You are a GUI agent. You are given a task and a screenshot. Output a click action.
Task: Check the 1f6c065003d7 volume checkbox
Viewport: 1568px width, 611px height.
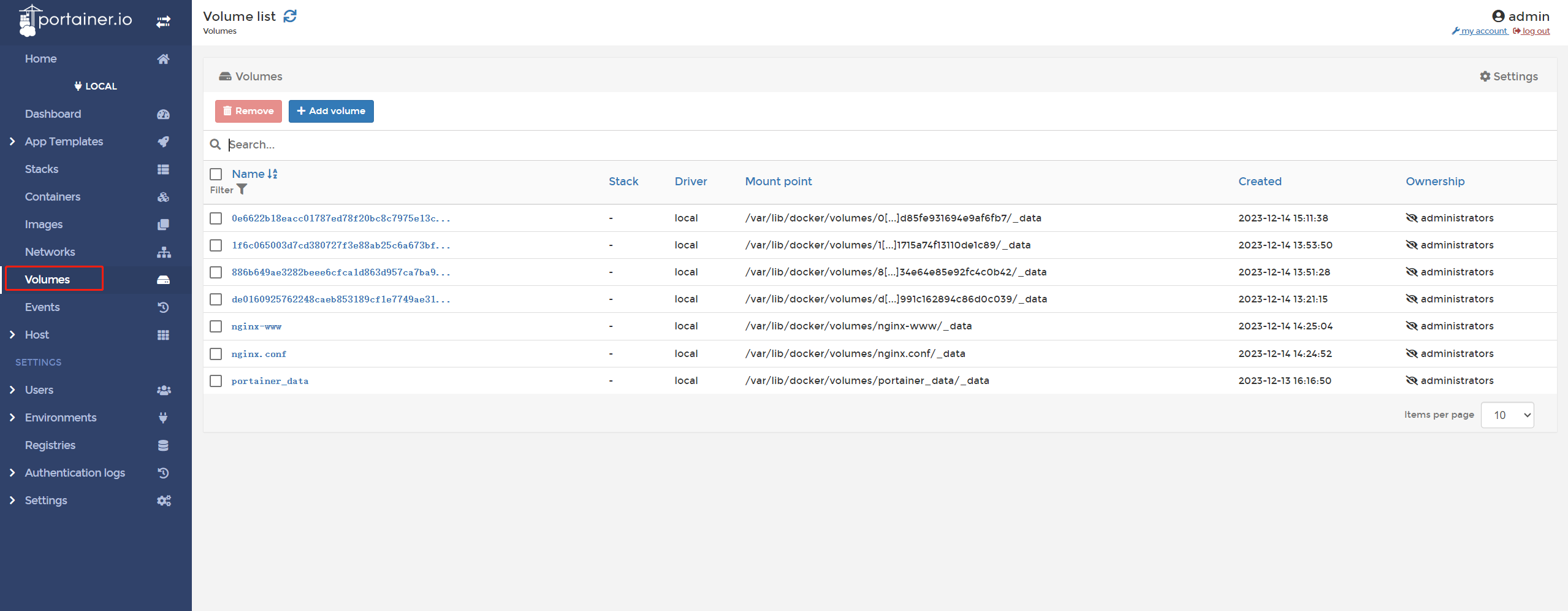[216, 245]
